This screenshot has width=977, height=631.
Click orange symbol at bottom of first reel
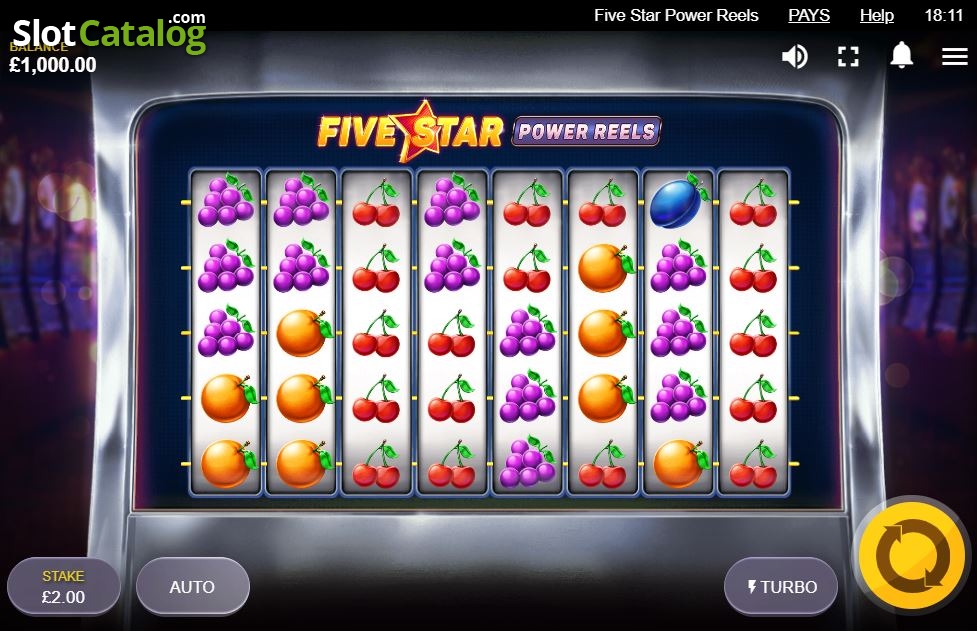pyautogui.click(x=227, y=463)
